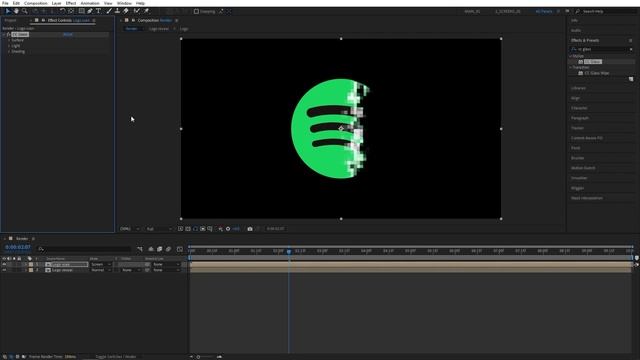
Task: Select the Zoom magnifier tool
Action: click(x=25, y=11)
